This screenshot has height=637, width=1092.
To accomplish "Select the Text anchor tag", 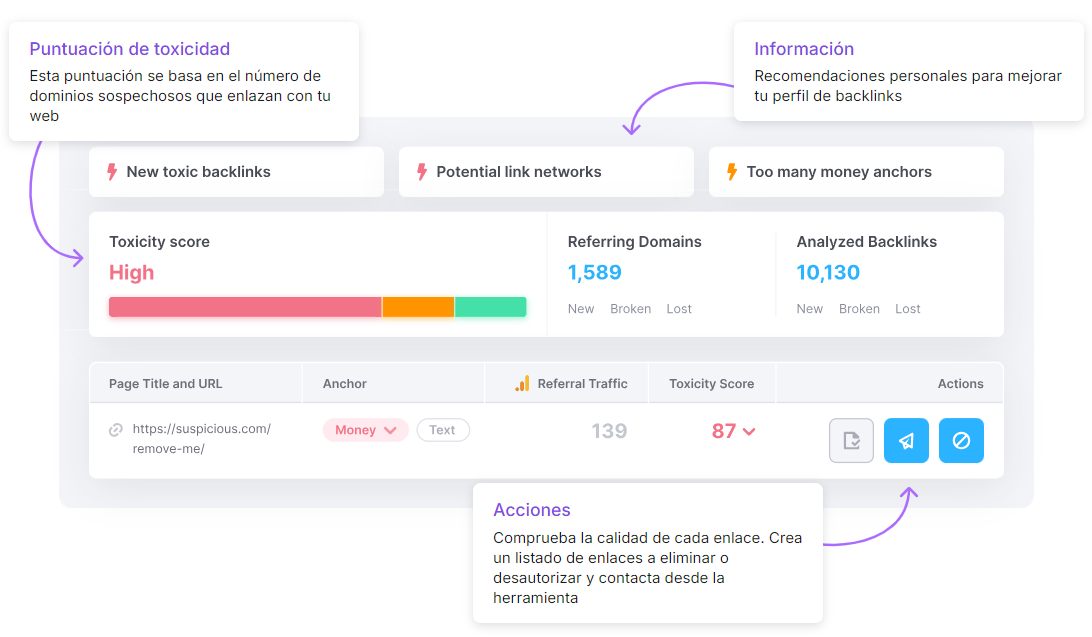I will (443, 430).
